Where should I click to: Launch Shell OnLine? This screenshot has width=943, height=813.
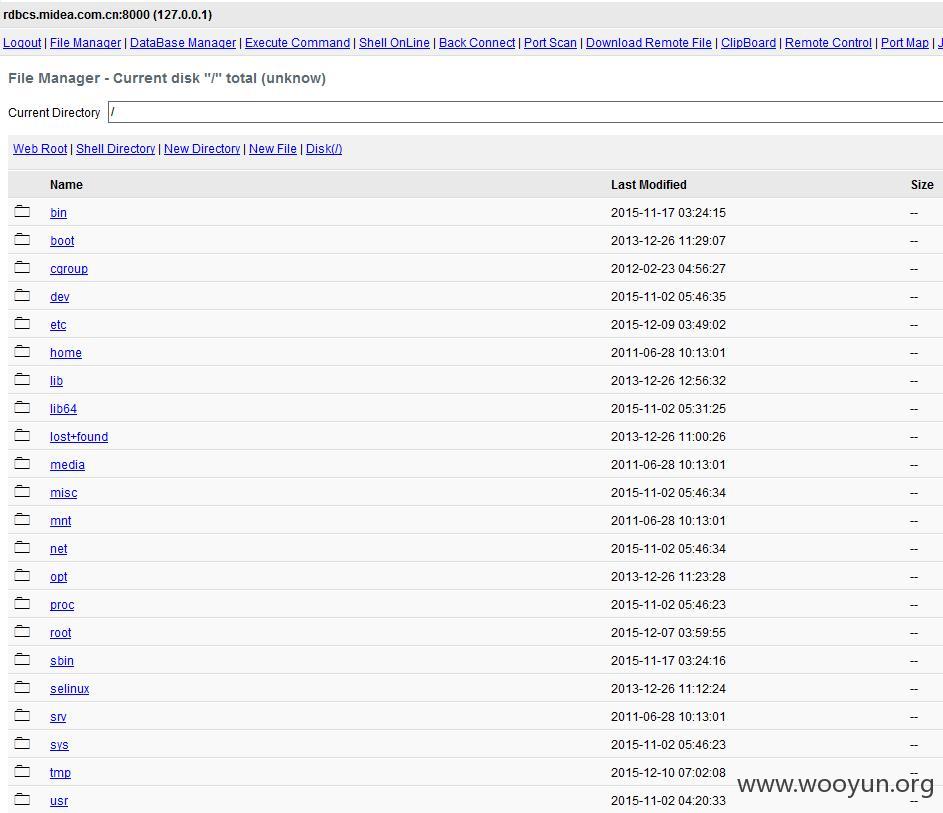coord(395,43)
